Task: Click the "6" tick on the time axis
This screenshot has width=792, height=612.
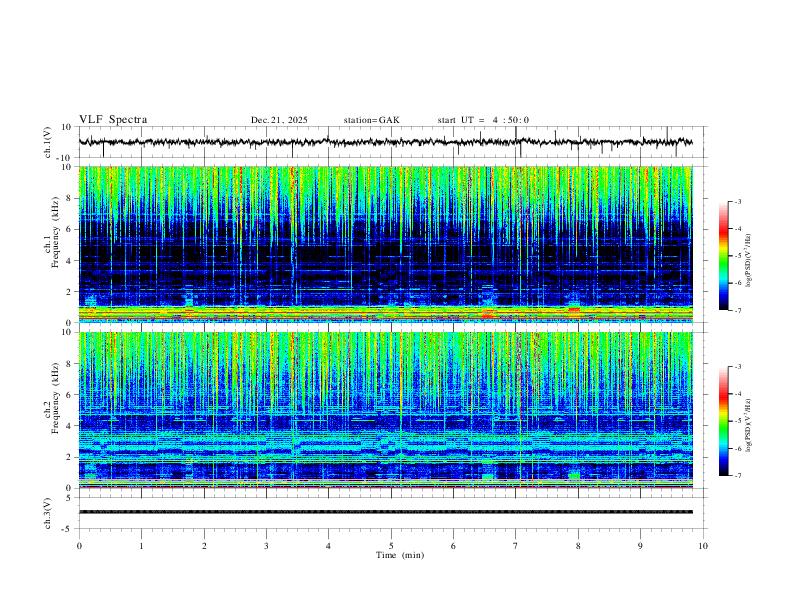Action: coord(454,546)
